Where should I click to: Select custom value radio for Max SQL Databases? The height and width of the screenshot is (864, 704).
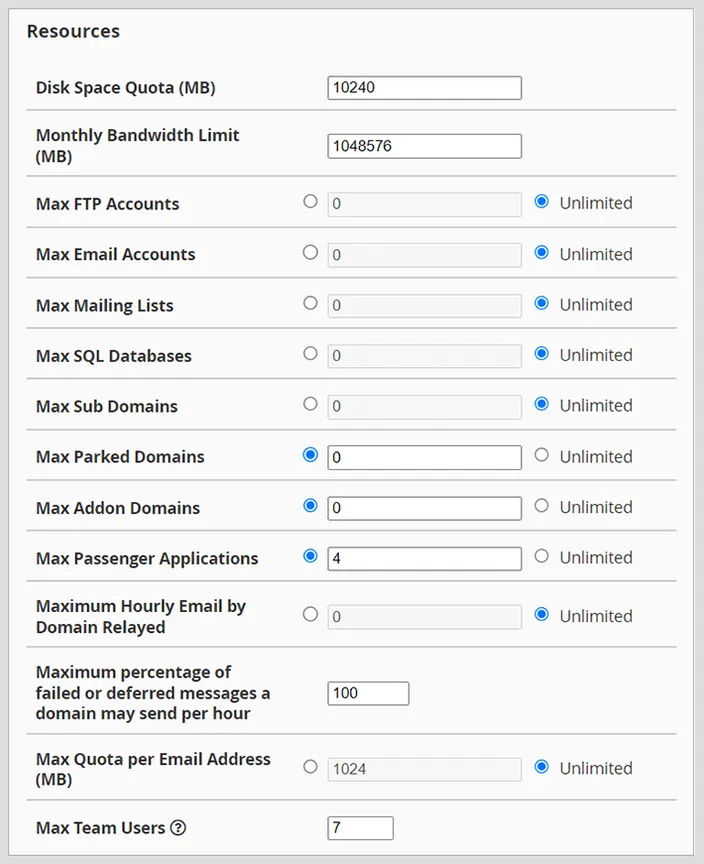coord(310,353)
